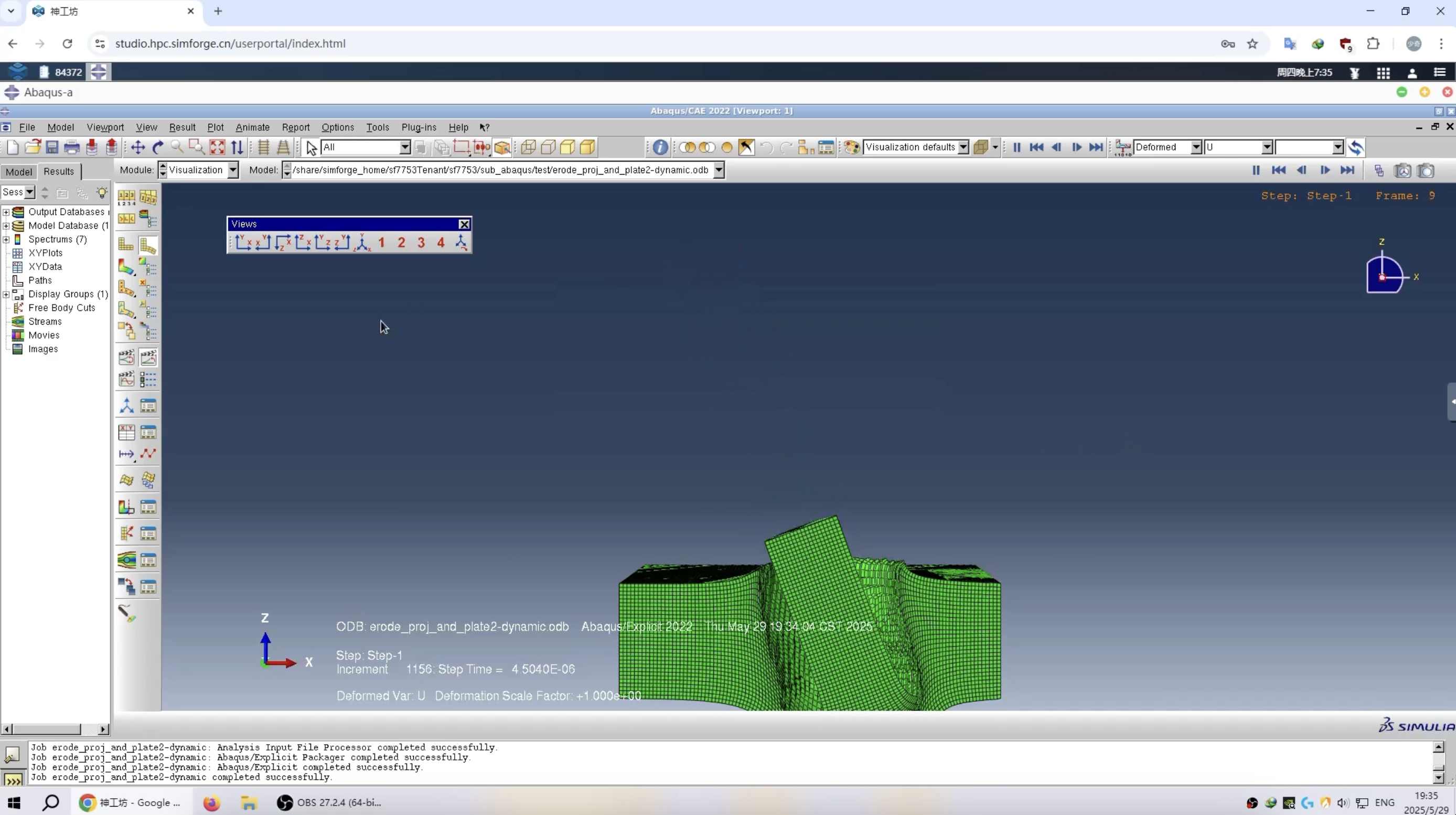The height and width of the screenshot is (815, 1456).
Task: Toggle the Replace display group circle icon
Action: pyautogui.click(x=727, y=147)
